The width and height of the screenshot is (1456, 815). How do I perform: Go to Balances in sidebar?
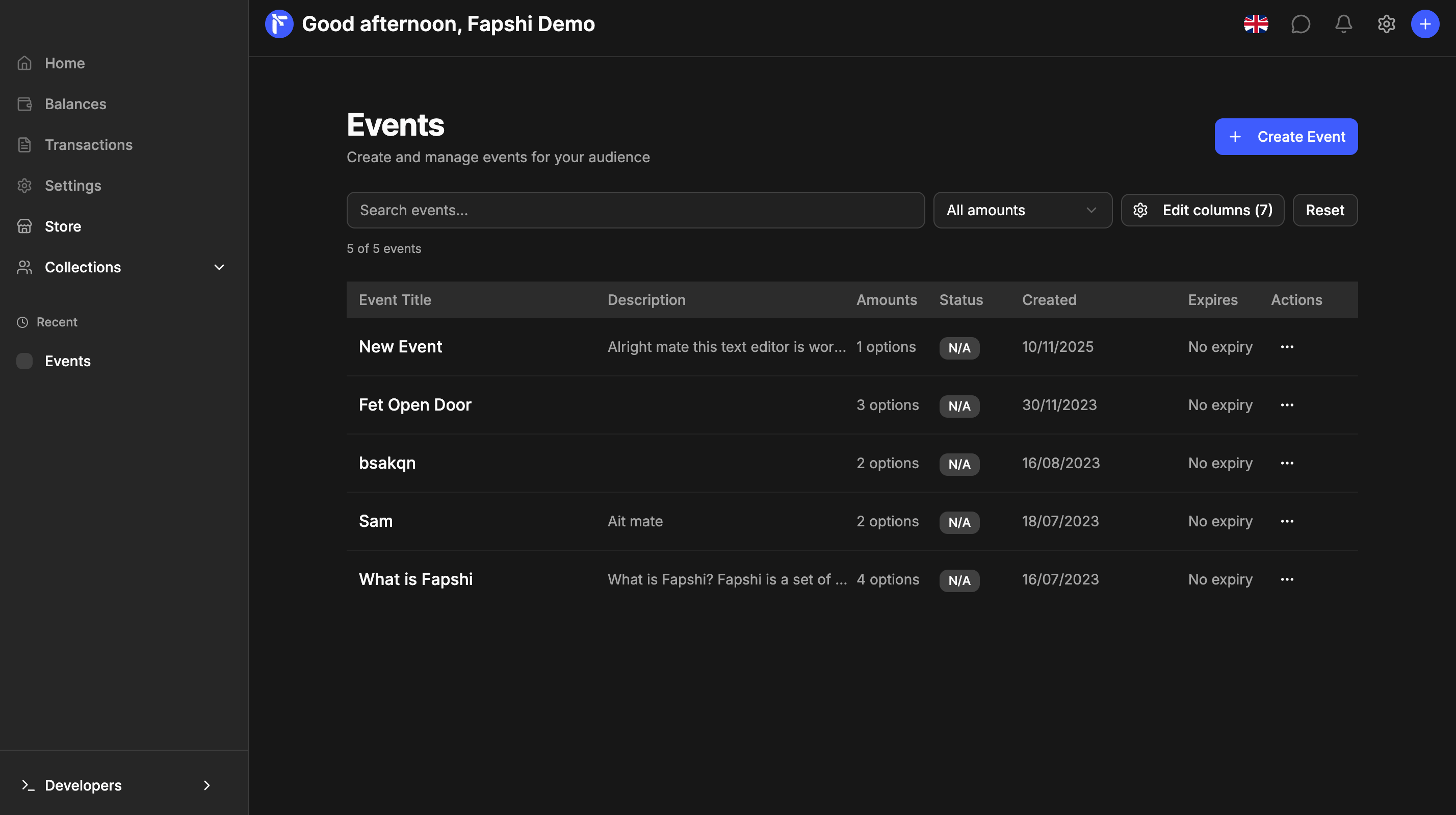coord(75,104)
